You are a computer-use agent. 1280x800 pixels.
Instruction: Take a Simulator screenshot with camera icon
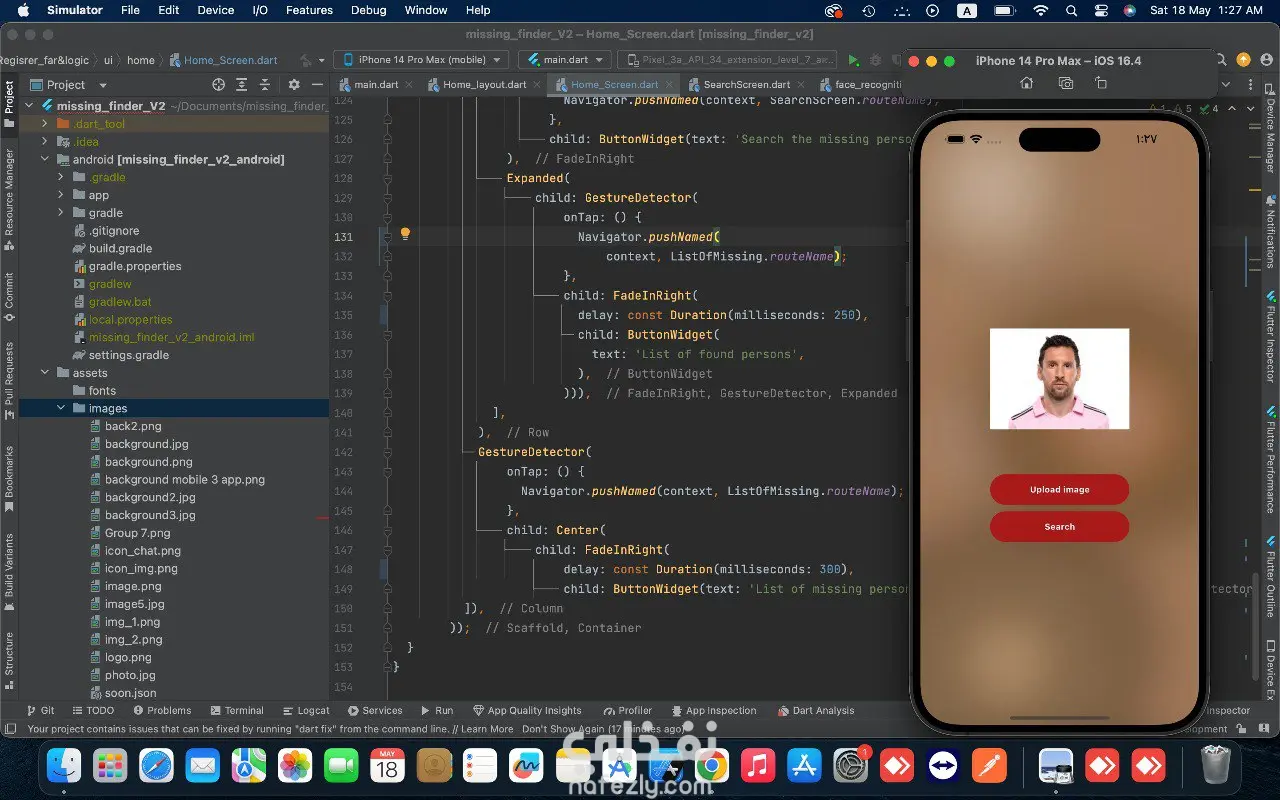click(x=1065, y=83)
